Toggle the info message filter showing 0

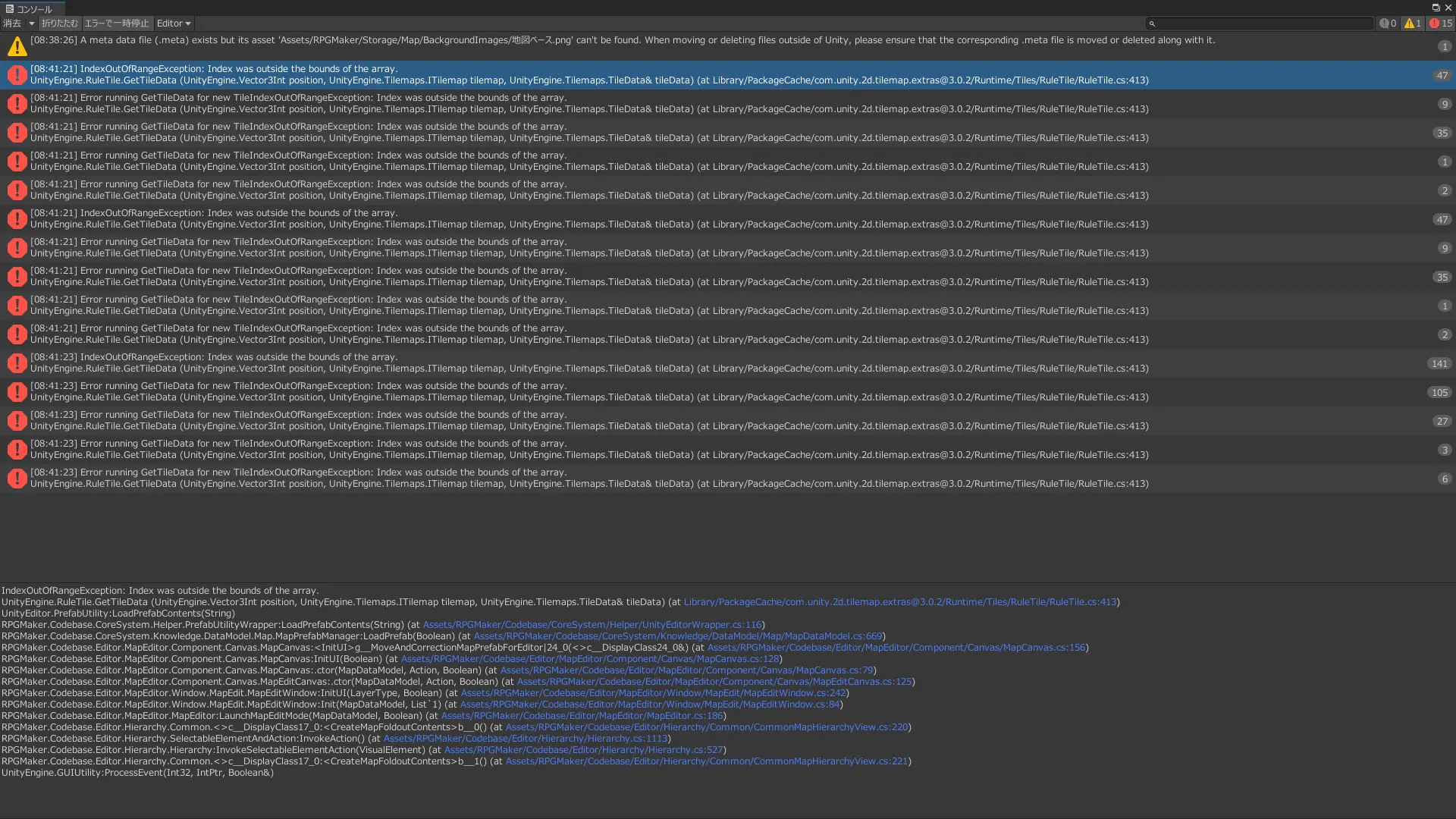tap(1389, 24)
